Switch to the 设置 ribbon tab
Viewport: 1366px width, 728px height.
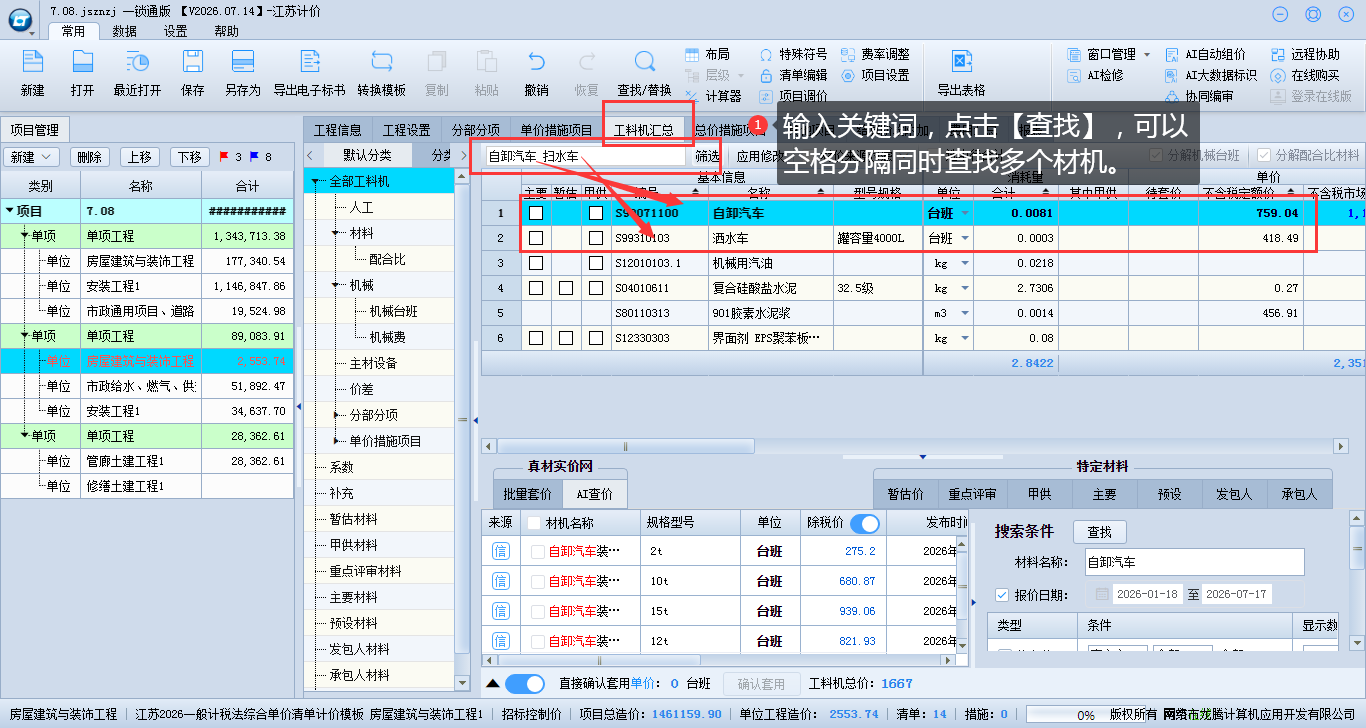click(x=176, y=31)
